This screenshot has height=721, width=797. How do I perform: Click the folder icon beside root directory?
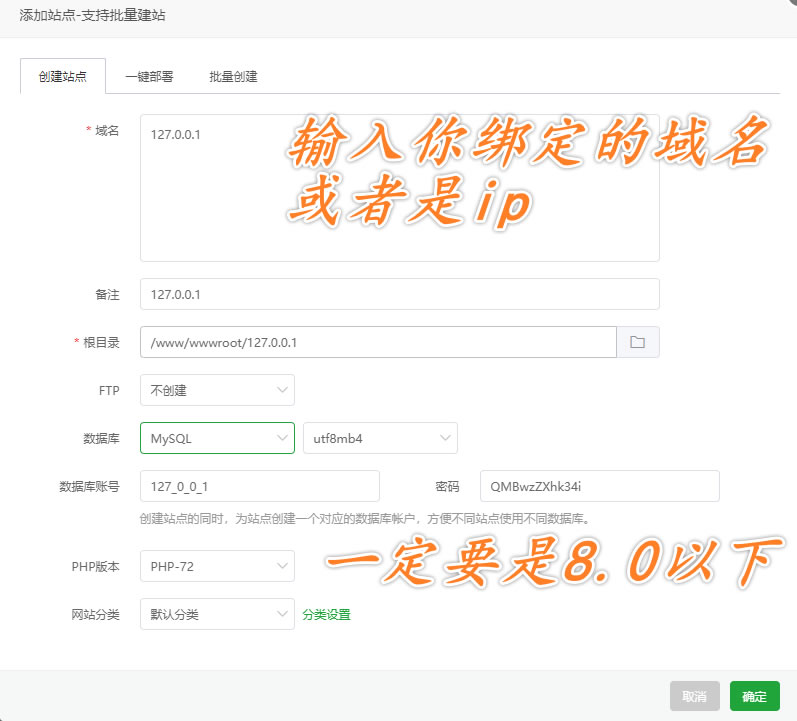pos(637,342)
